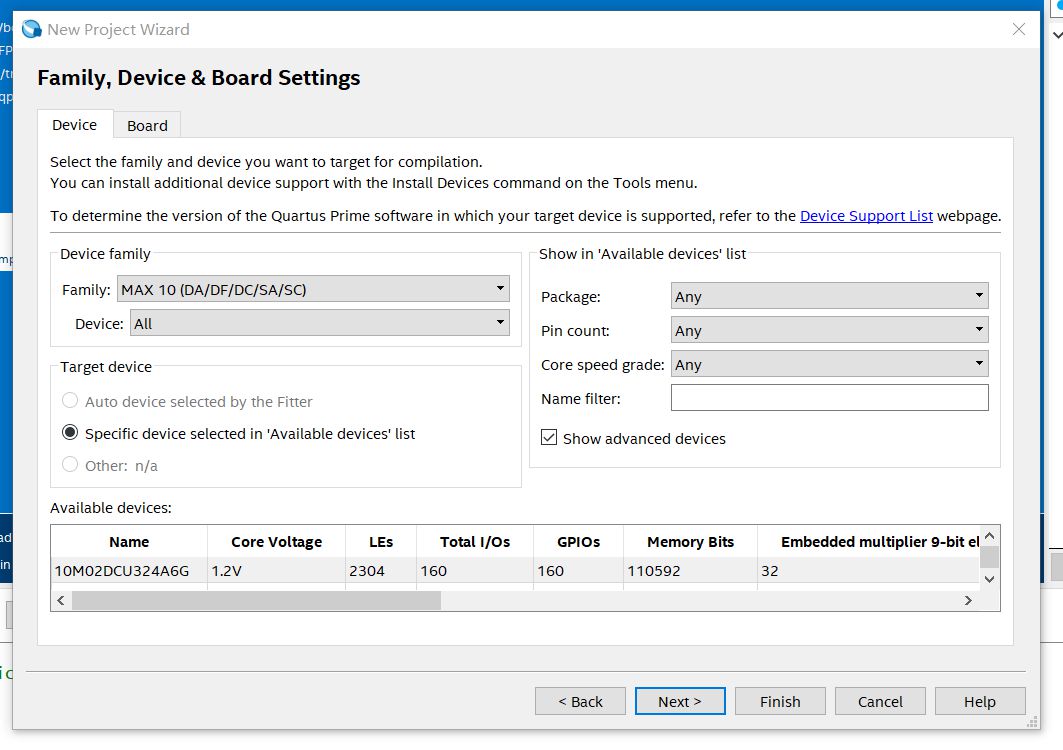The image size is (1063, 750).
Task: Expand the Package dropdown
Action: (830, 296)
